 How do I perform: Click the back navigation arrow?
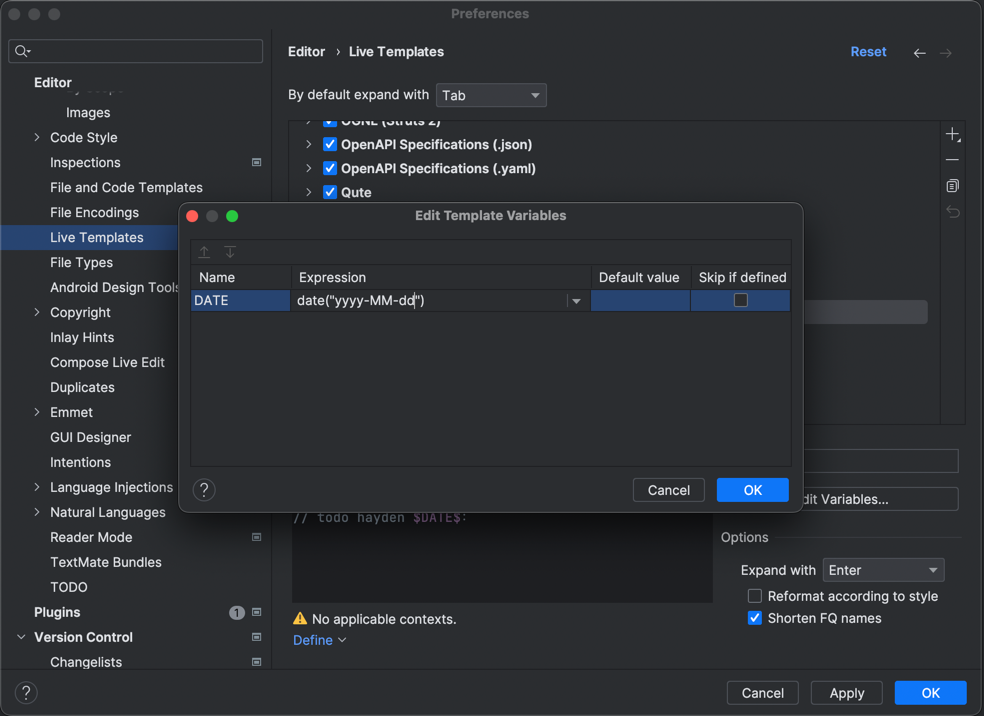click(x=919, y=53)
